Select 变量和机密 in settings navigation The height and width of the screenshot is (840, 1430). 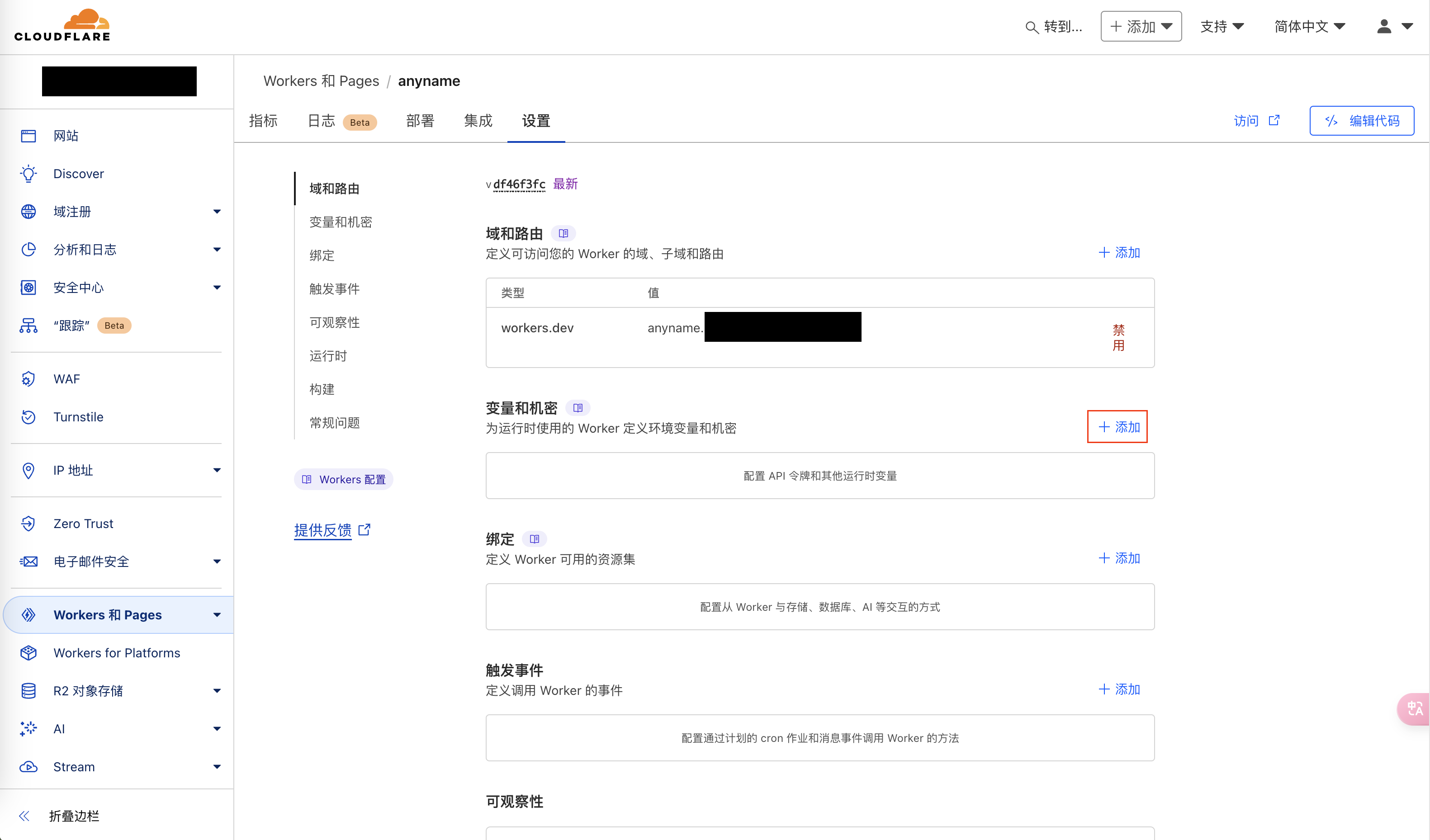point(341,222)
